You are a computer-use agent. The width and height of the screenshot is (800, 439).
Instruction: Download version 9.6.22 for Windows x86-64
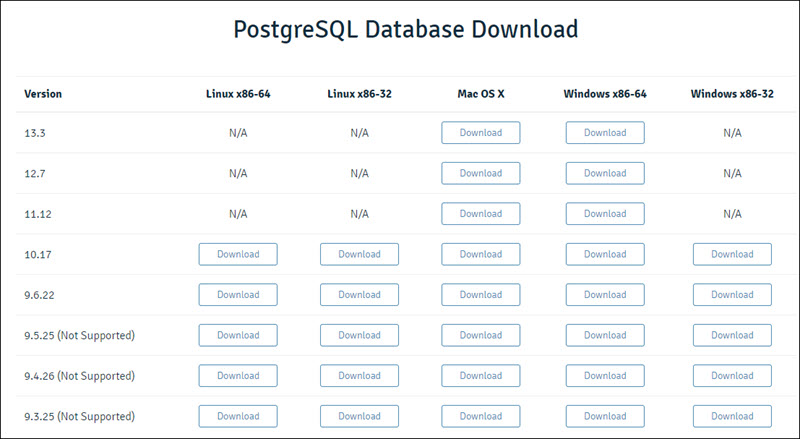(x=605, y=295)
